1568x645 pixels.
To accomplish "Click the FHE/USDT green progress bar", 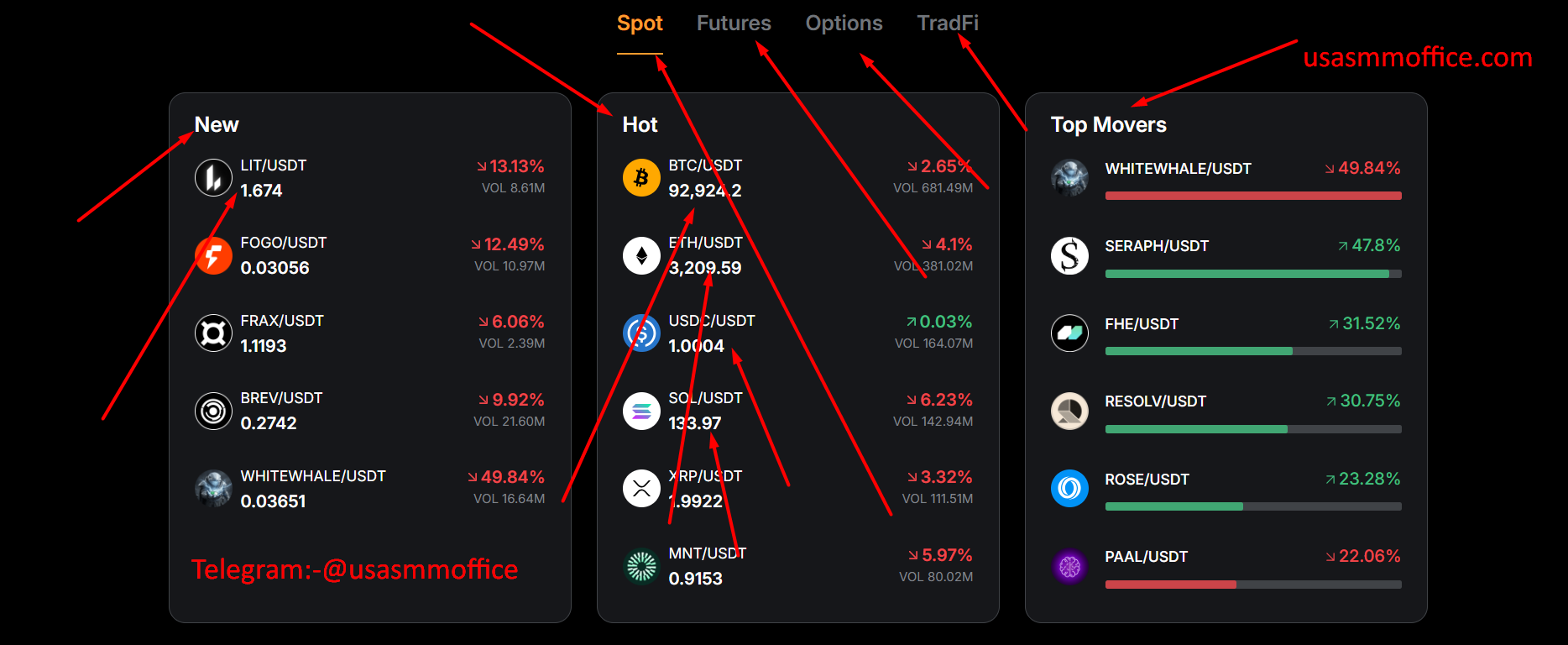I will pyautogui.click(x=1199, y=351).
